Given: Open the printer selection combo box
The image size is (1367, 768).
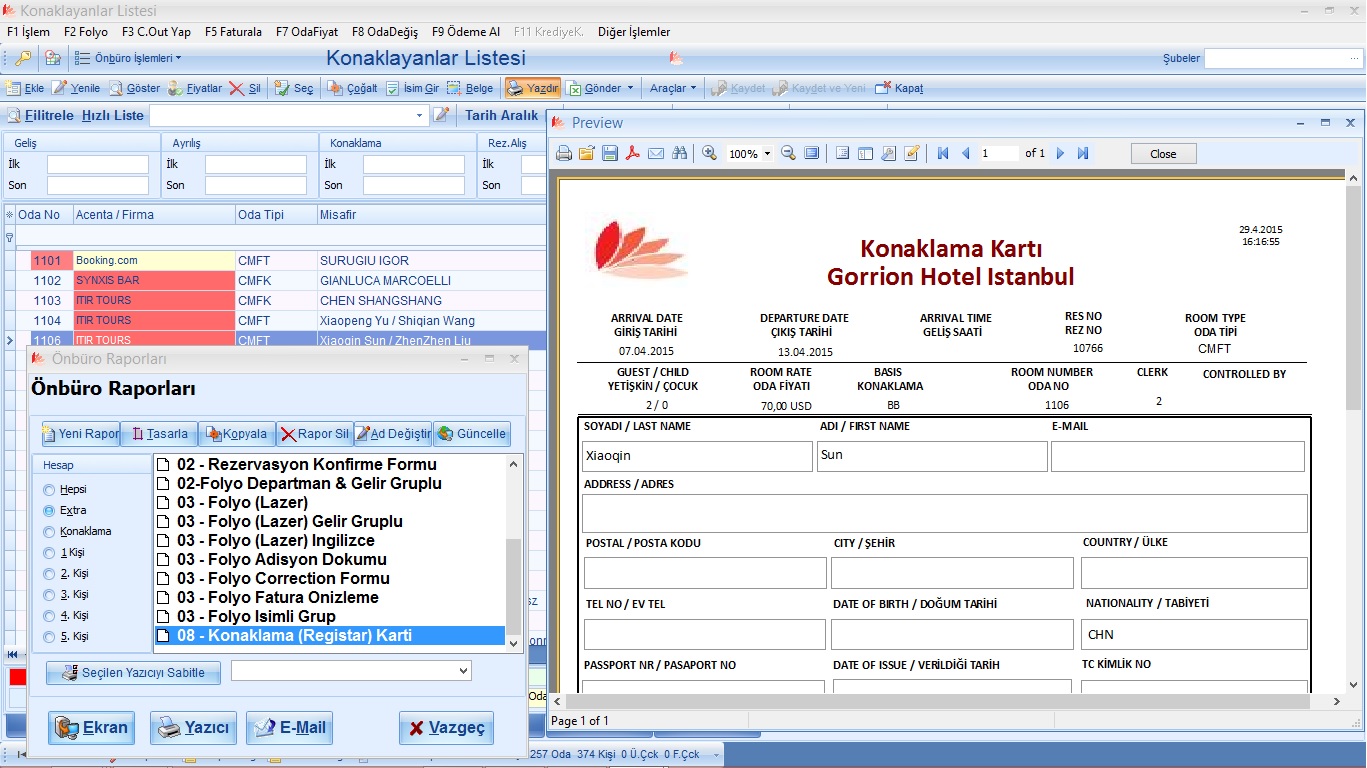Looking at the screenshot, I should coord(351,670).
